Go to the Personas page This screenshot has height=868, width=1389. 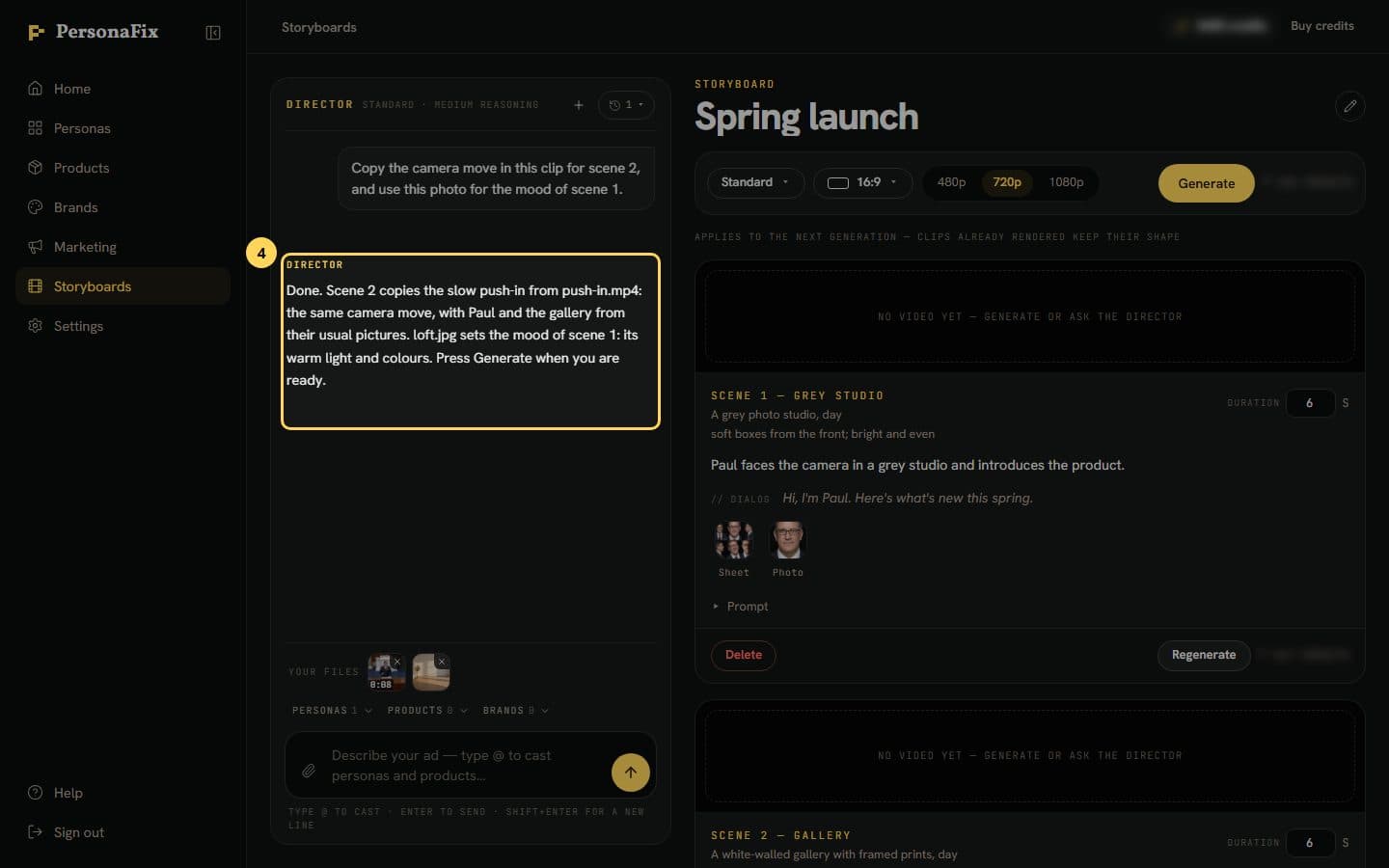pos(123,128)
